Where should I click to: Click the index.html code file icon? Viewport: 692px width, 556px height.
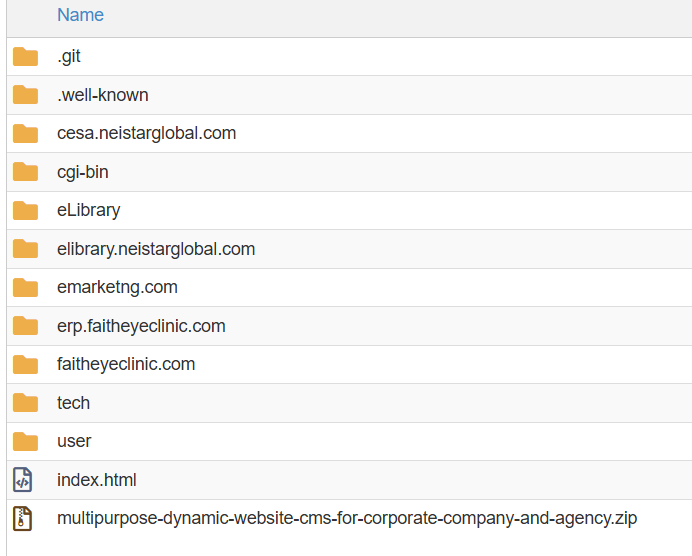pos(23,480)
